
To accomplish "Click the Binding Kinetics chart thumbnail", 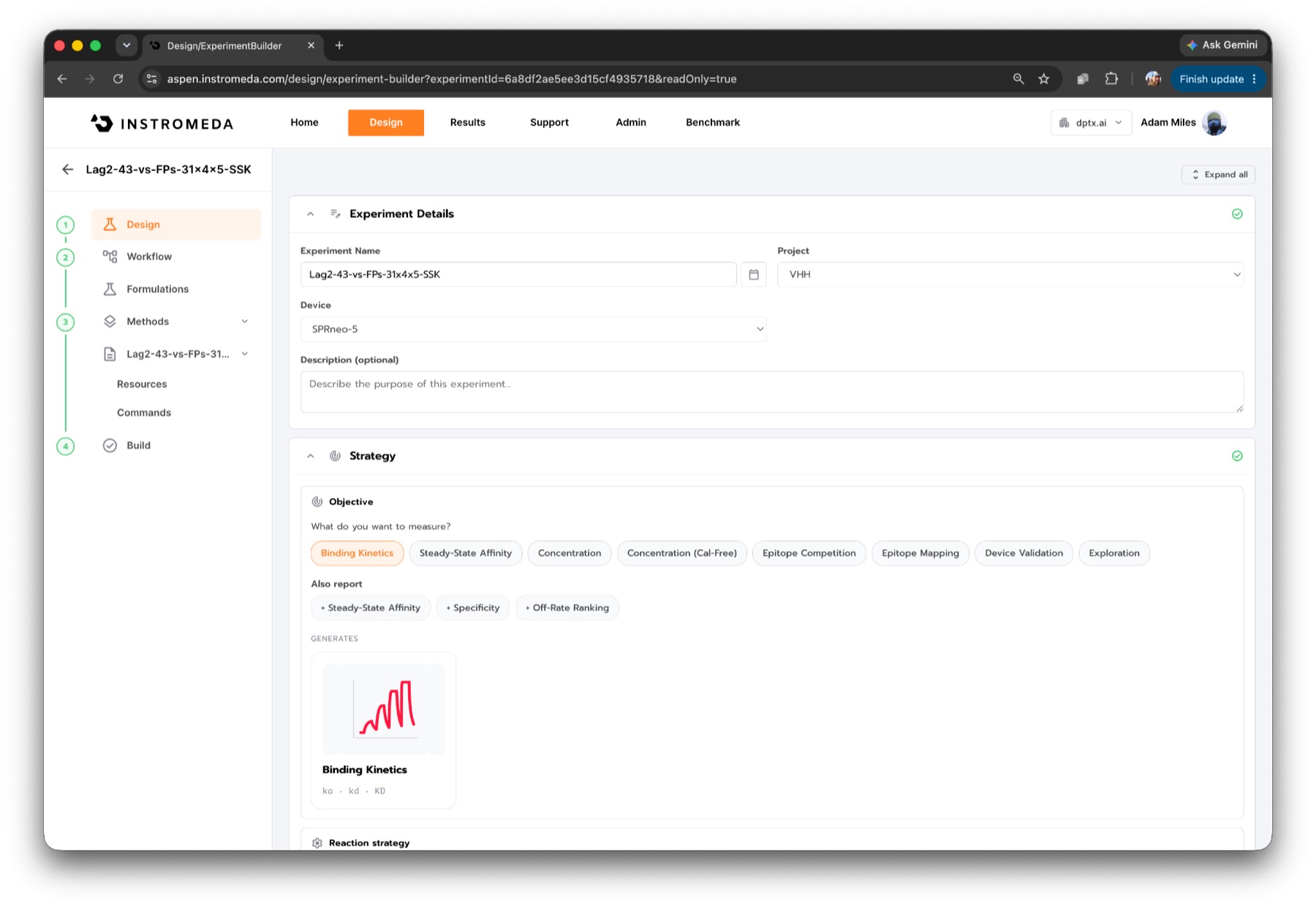I will (383, 709).
